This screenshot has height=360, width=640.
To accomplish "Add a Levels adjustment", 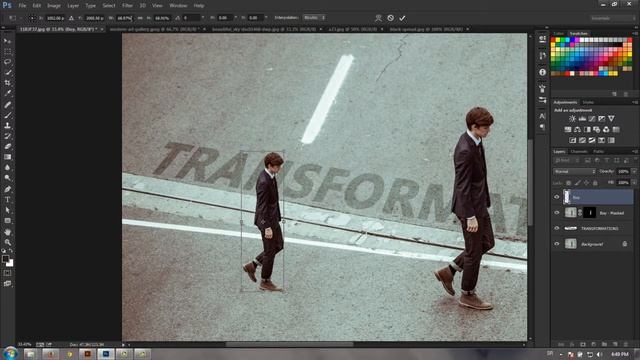I will point(582,119).
